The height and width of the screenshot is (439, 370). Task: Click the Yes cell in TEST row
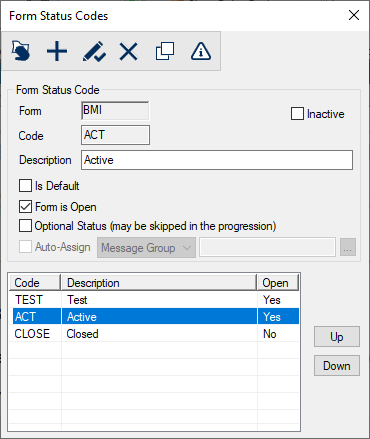(278, 300)
